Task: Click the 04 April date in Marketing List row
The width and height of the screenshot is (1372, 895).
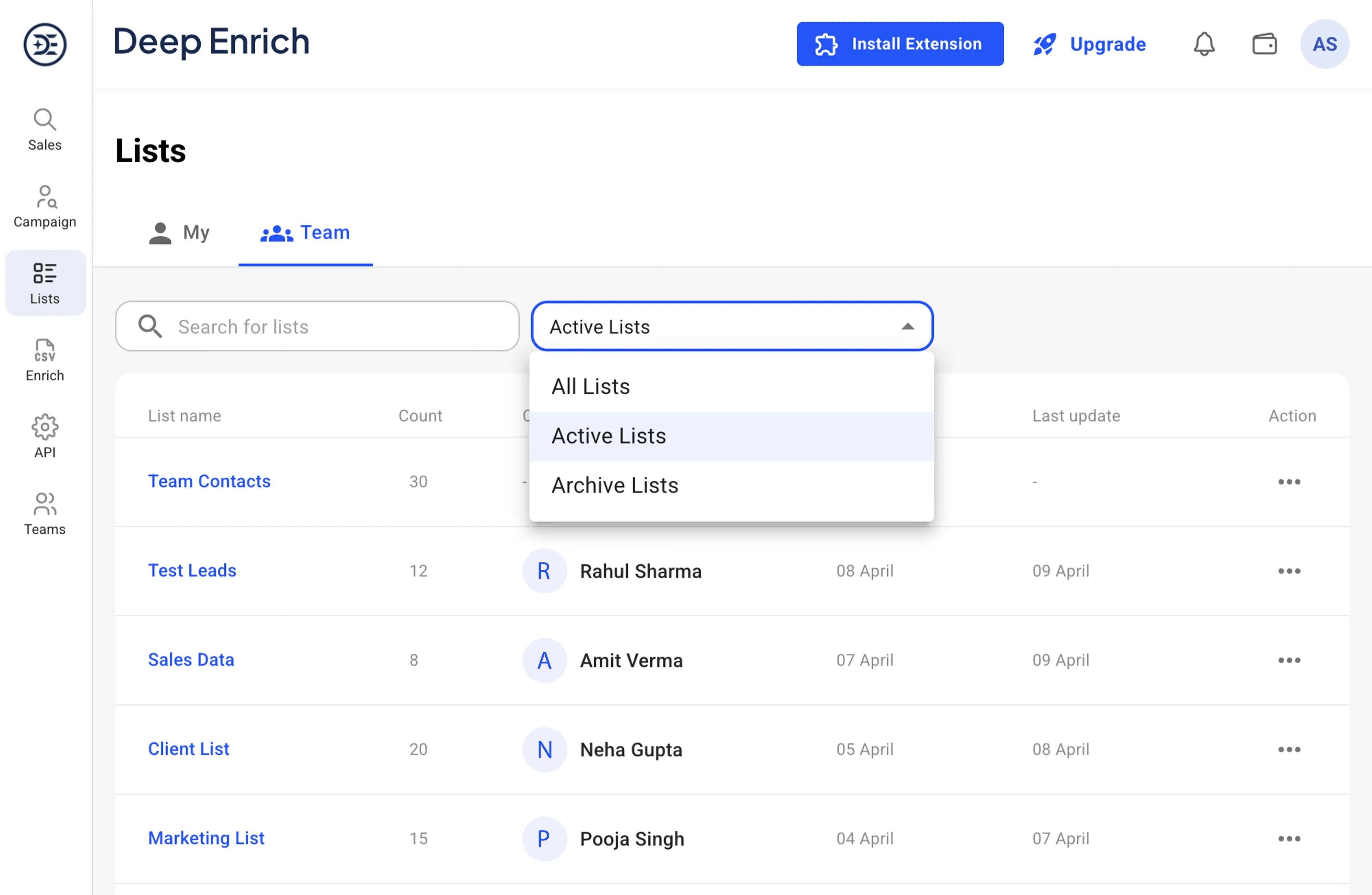Action: tap(865, 838)
